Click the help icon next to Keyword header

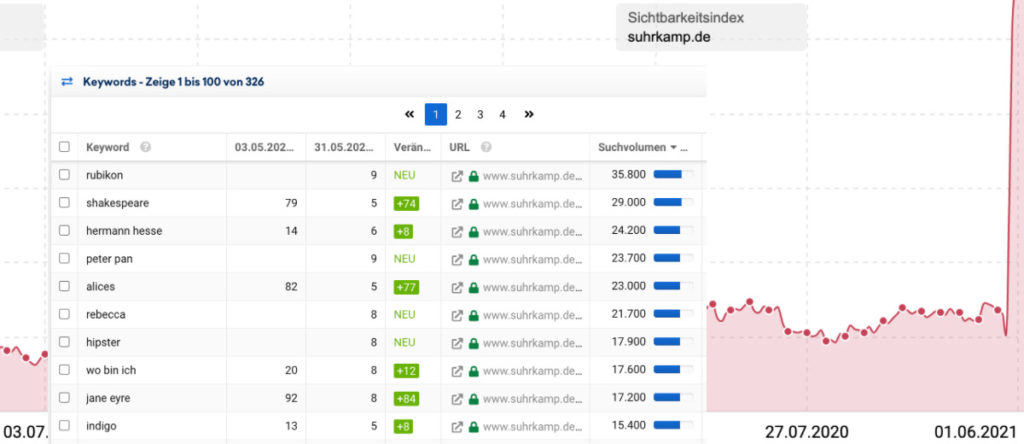pos(146,147)
